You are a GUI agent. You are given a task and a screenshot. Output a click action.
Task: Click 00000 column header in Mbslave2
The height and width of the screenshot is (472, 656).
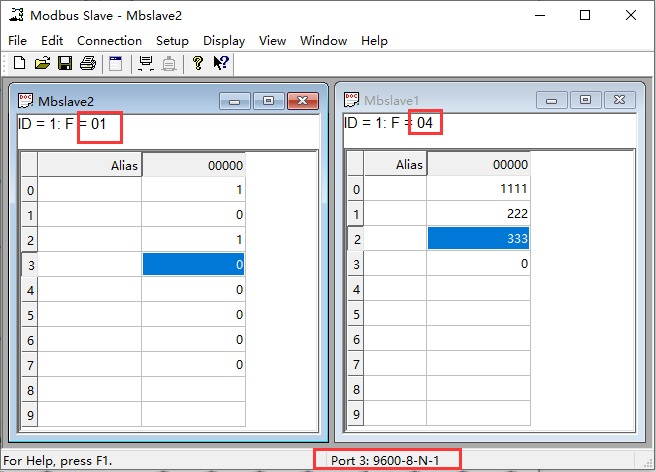(193, 165)
